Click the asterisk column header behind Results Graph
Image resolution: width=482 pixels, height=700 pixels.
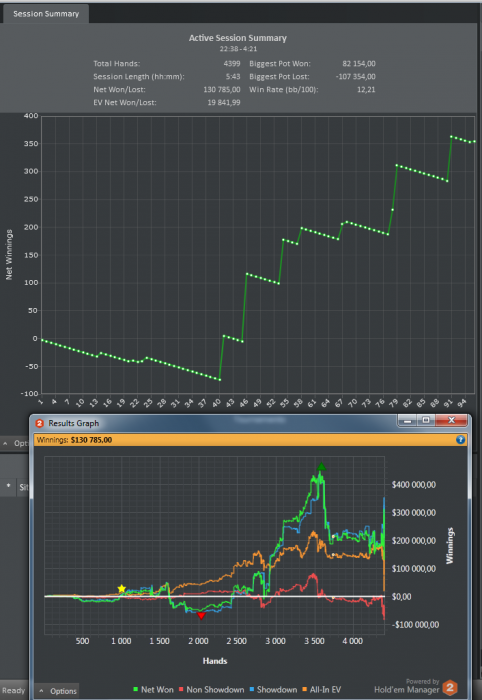(x=8, y=486)
